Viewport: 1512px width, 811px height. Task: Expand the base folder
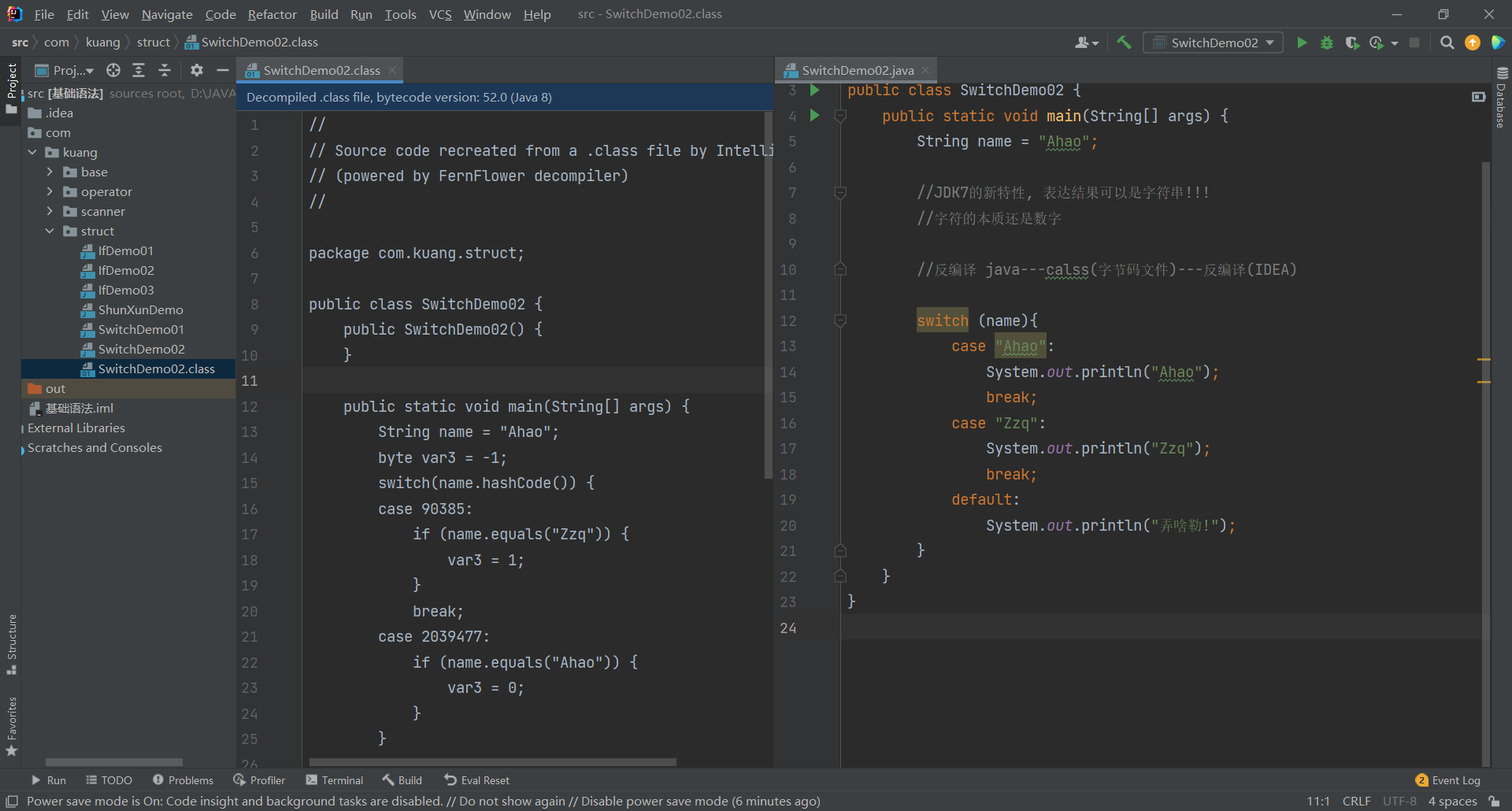[x=50, y=172]
